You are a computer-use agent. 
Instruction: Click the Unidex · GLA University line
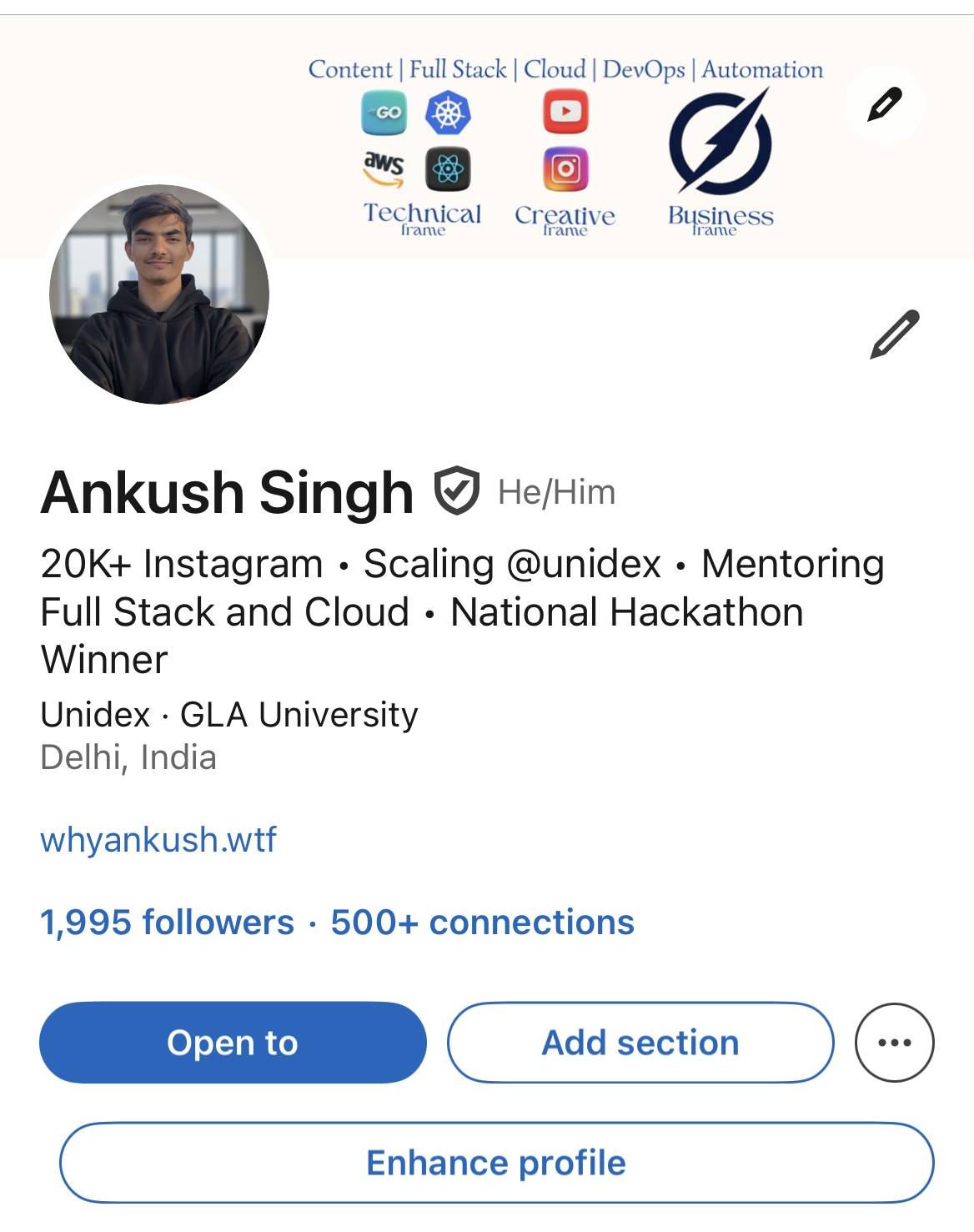click(229, 715)
